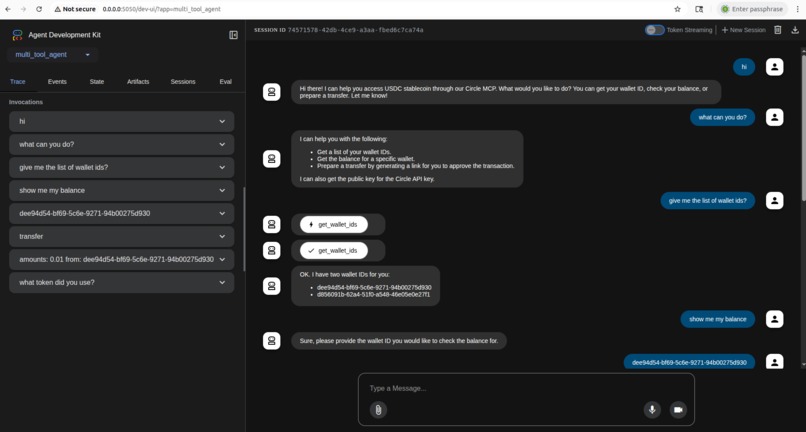Screen dimensions: 806x432
Task: Click the left trace panel scrollbar
Action: point(244,229)
